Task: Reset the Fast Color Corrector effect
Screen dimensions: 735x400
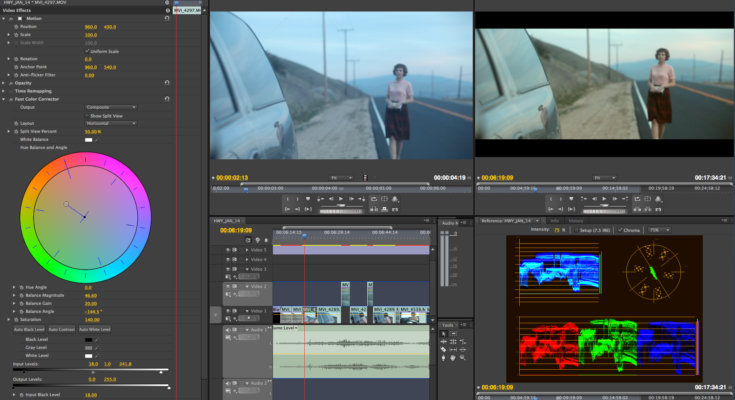Action: pyautogui.click(x=167, y=99)
